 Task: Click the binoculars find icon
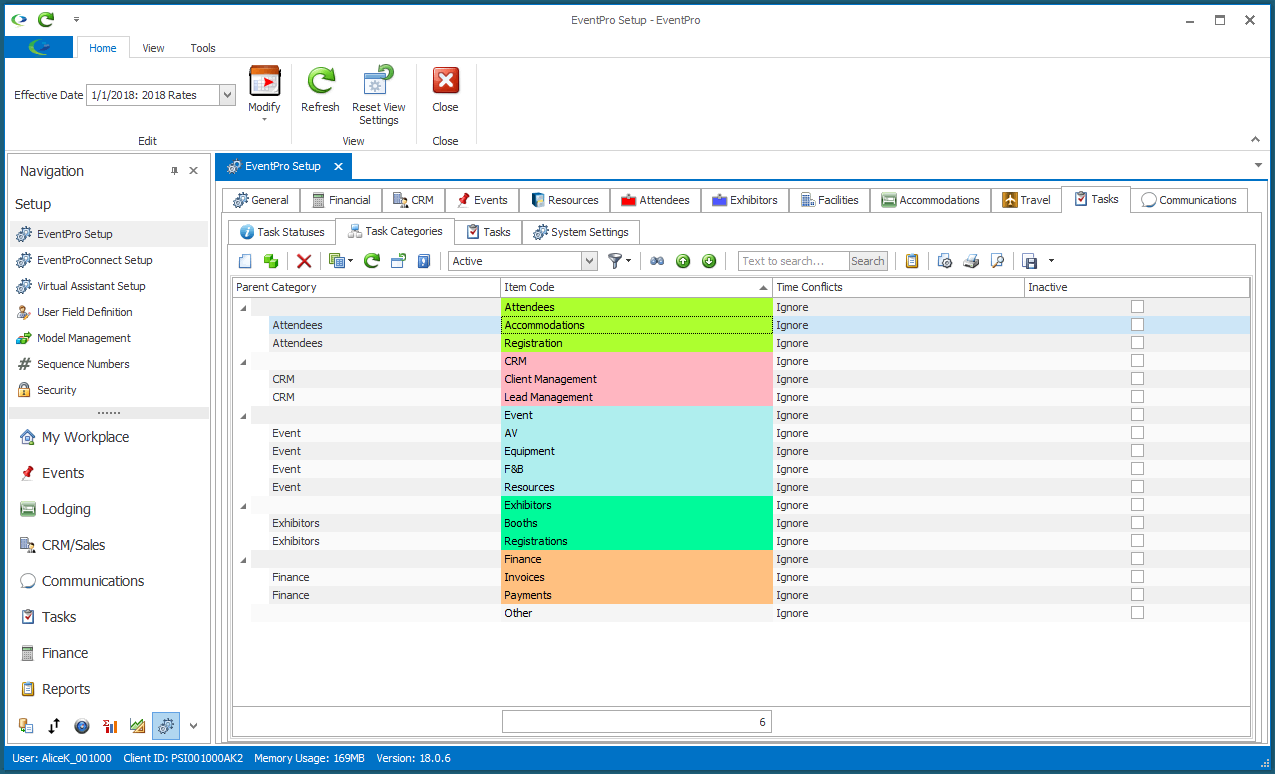click(657, 261)
